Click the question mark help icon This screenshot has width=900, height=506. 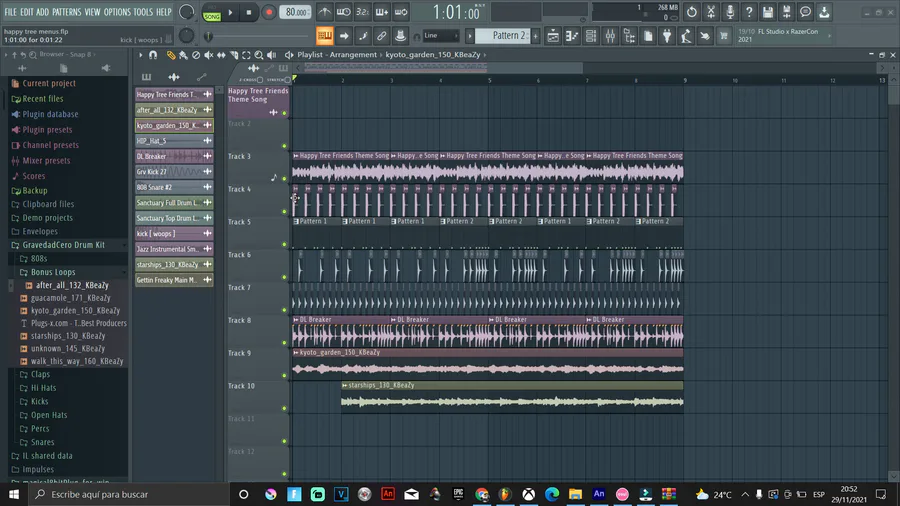pyautogui.click(x=748, y=12)
